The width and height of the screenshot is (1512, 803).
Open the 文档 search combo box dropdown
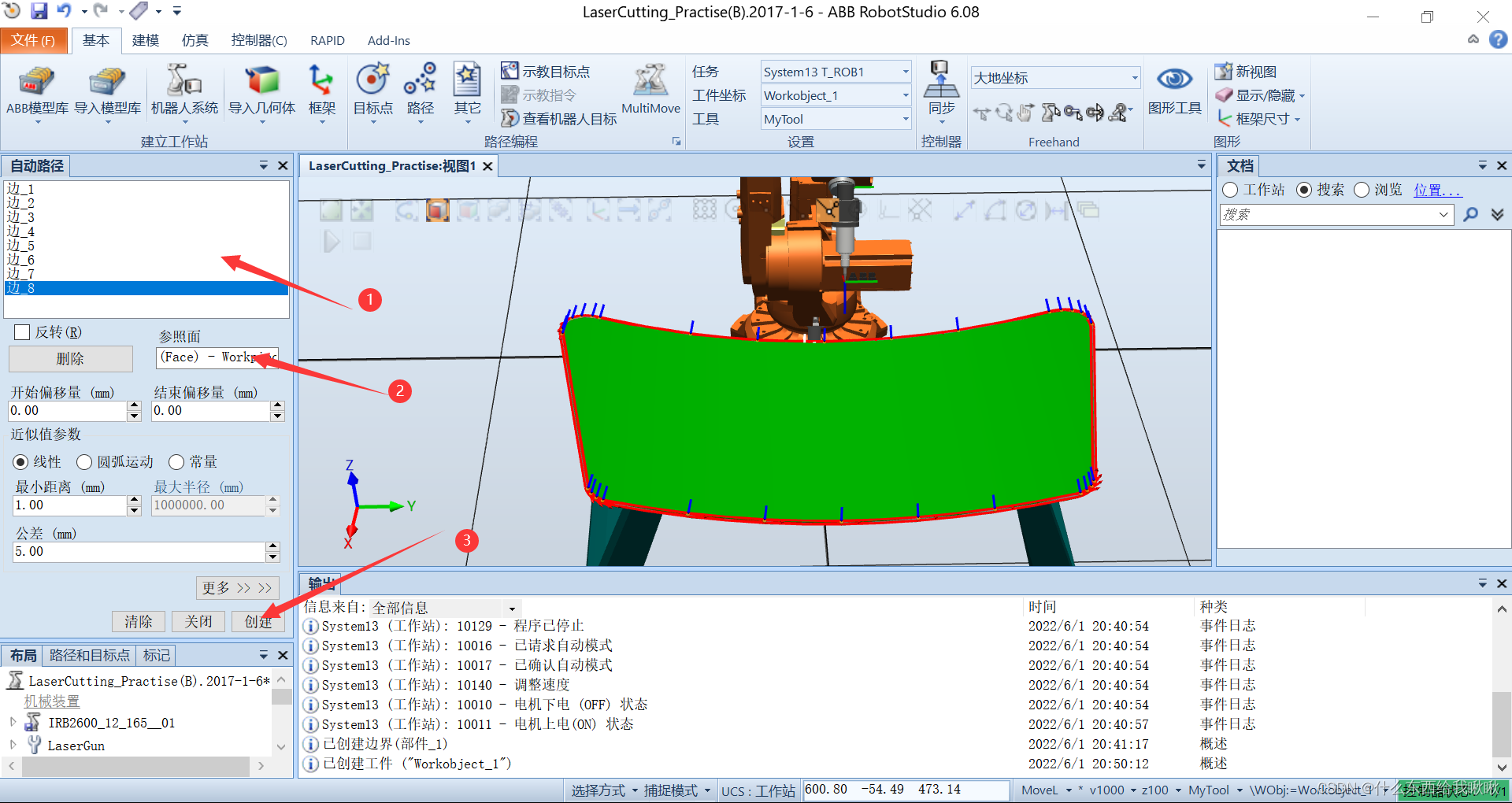tap(1443, 214)
